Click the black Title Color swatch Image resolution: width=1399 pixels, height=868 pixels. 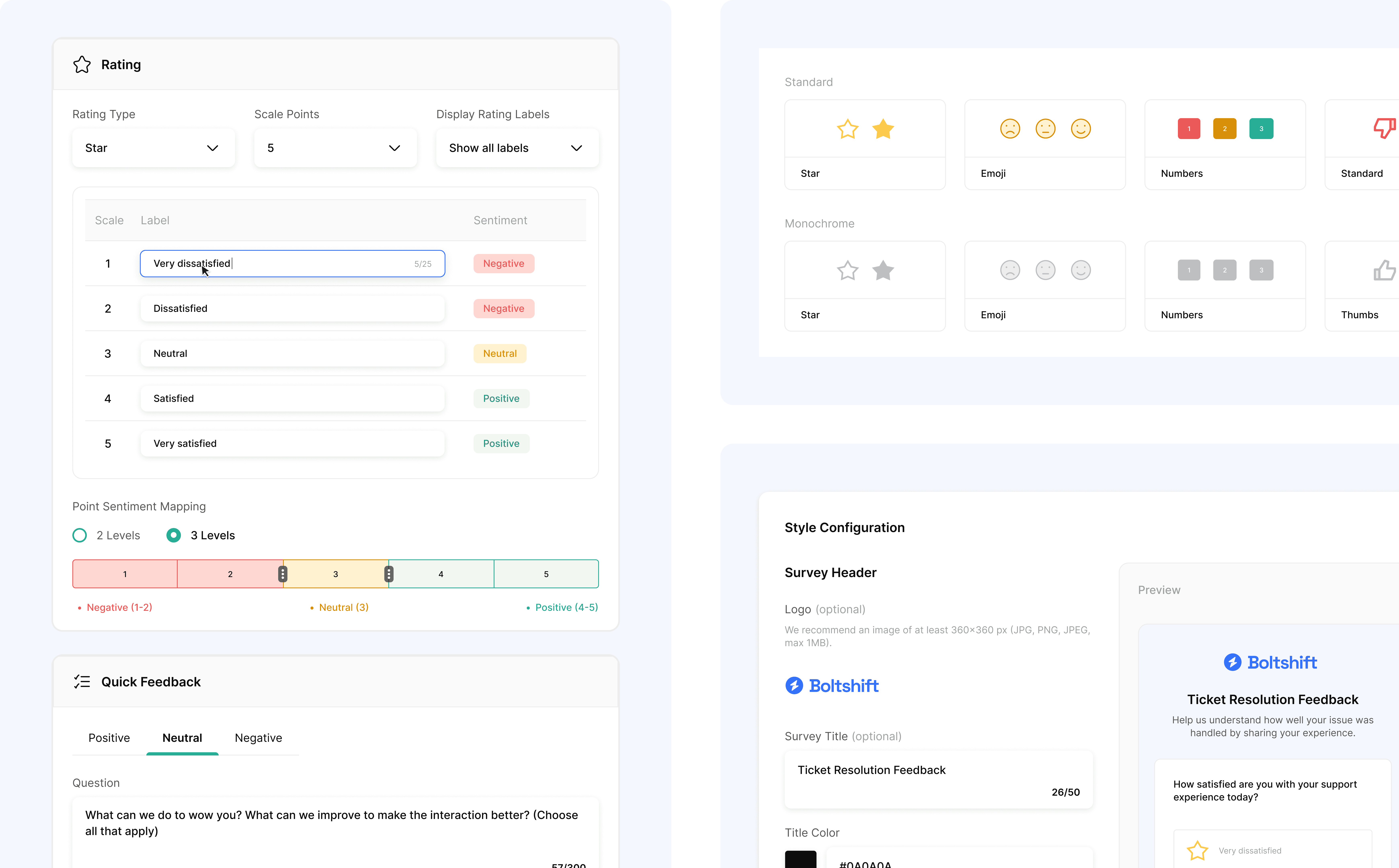tap(801, 859)
